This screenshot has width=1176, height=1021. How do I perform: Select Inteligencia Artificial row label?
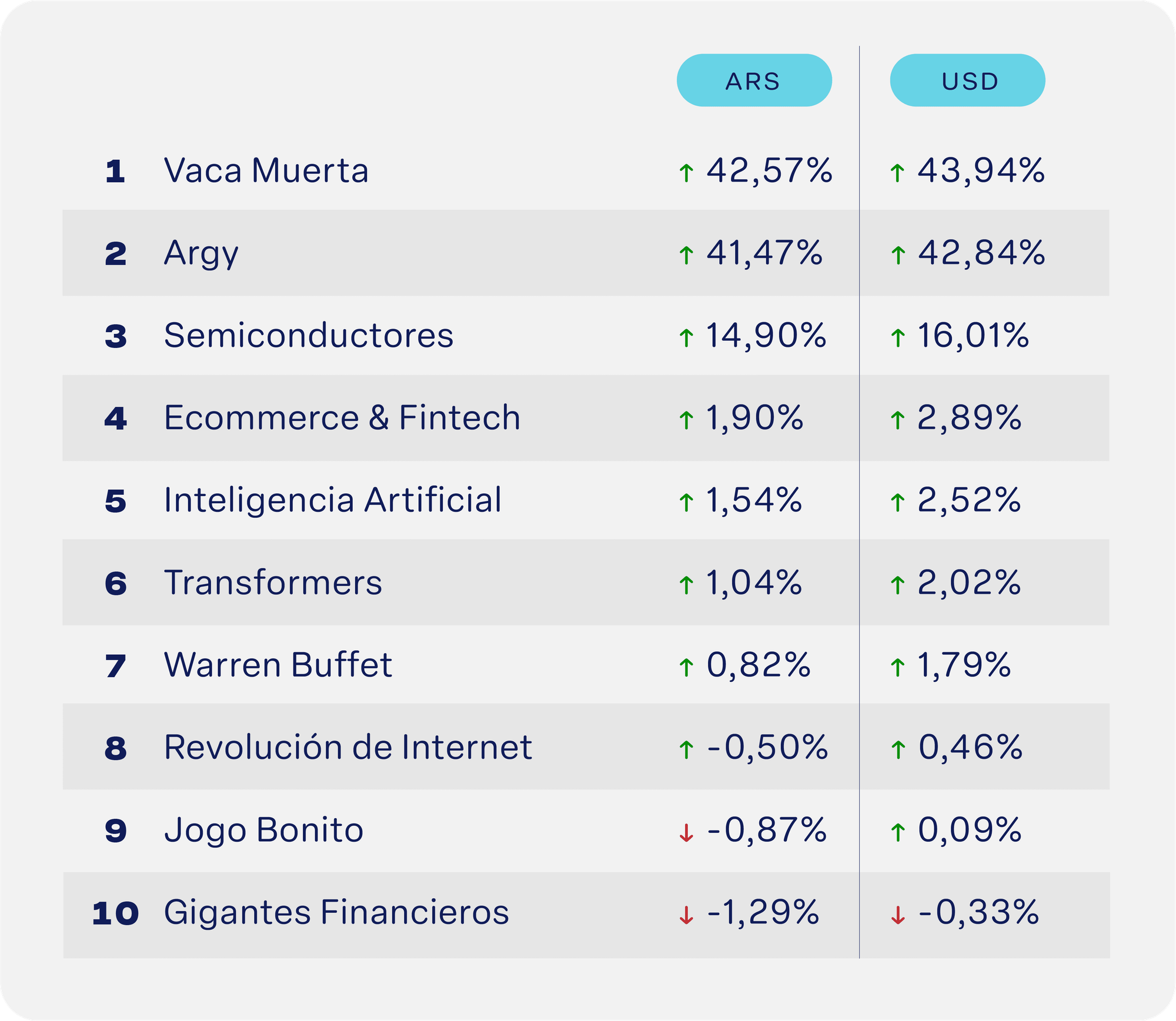tap(333, 500)
